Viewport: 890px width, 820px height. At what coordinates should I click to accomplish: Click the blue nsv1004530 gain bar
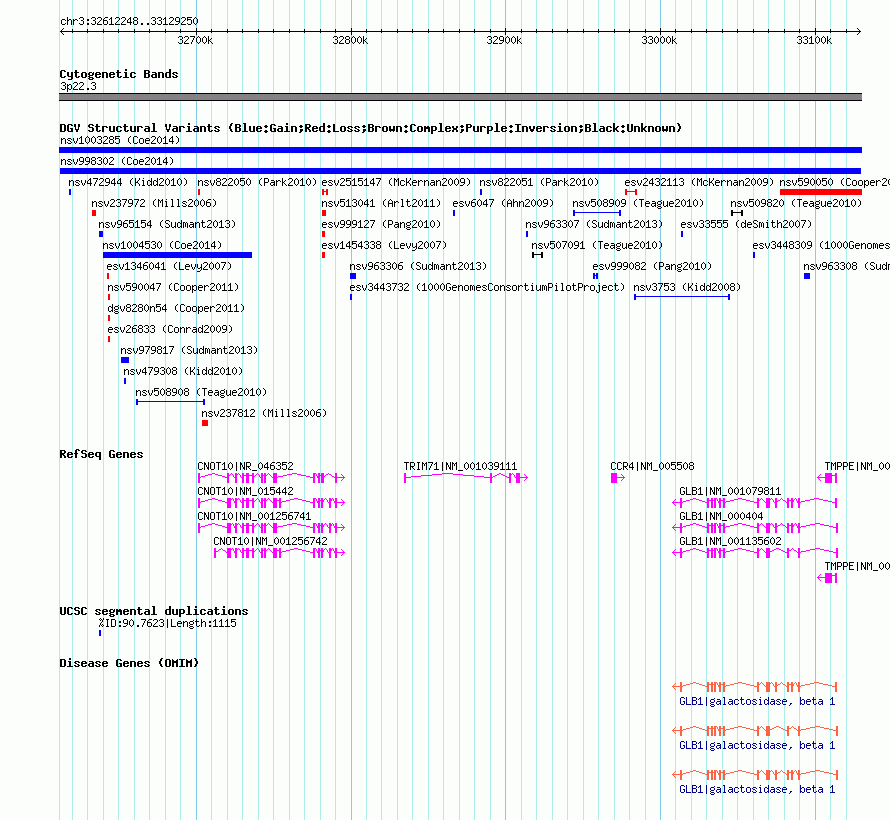177,255
